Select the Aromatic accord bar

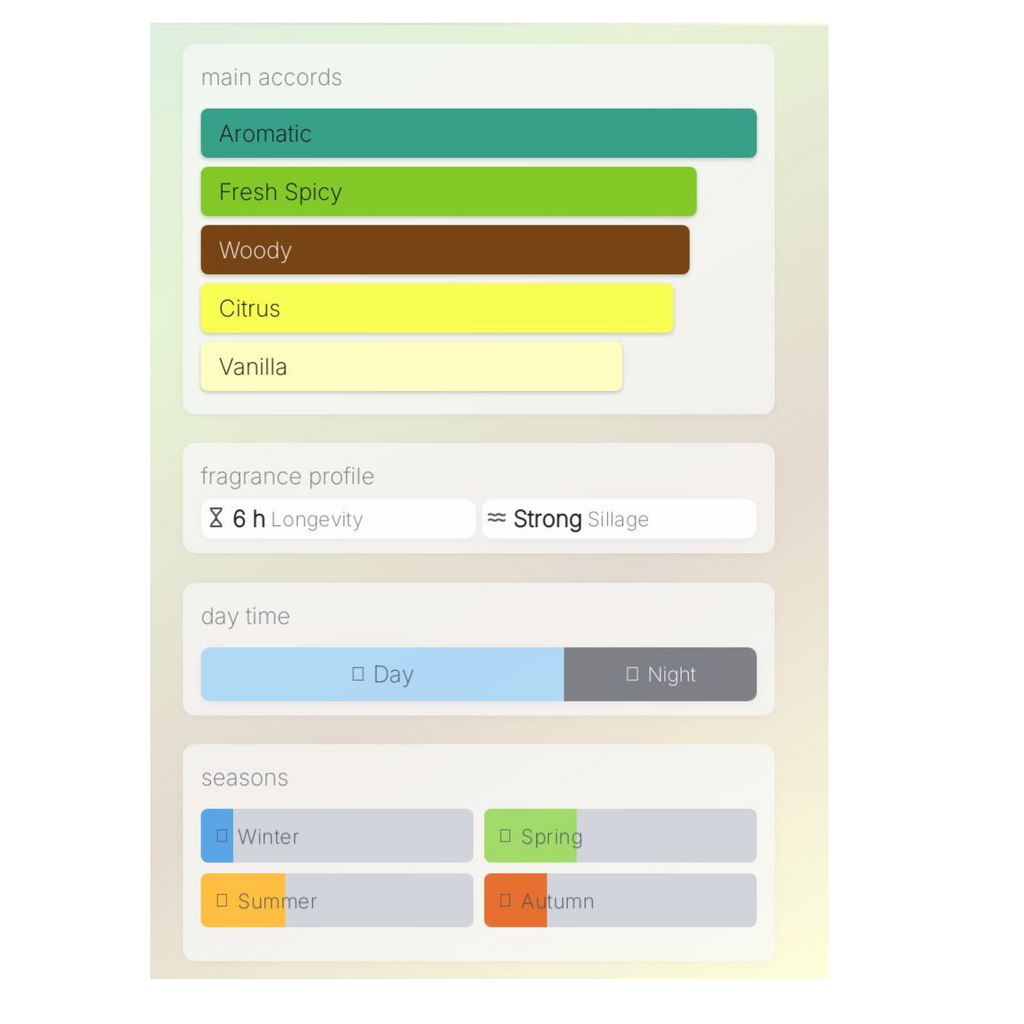point(478,133)
